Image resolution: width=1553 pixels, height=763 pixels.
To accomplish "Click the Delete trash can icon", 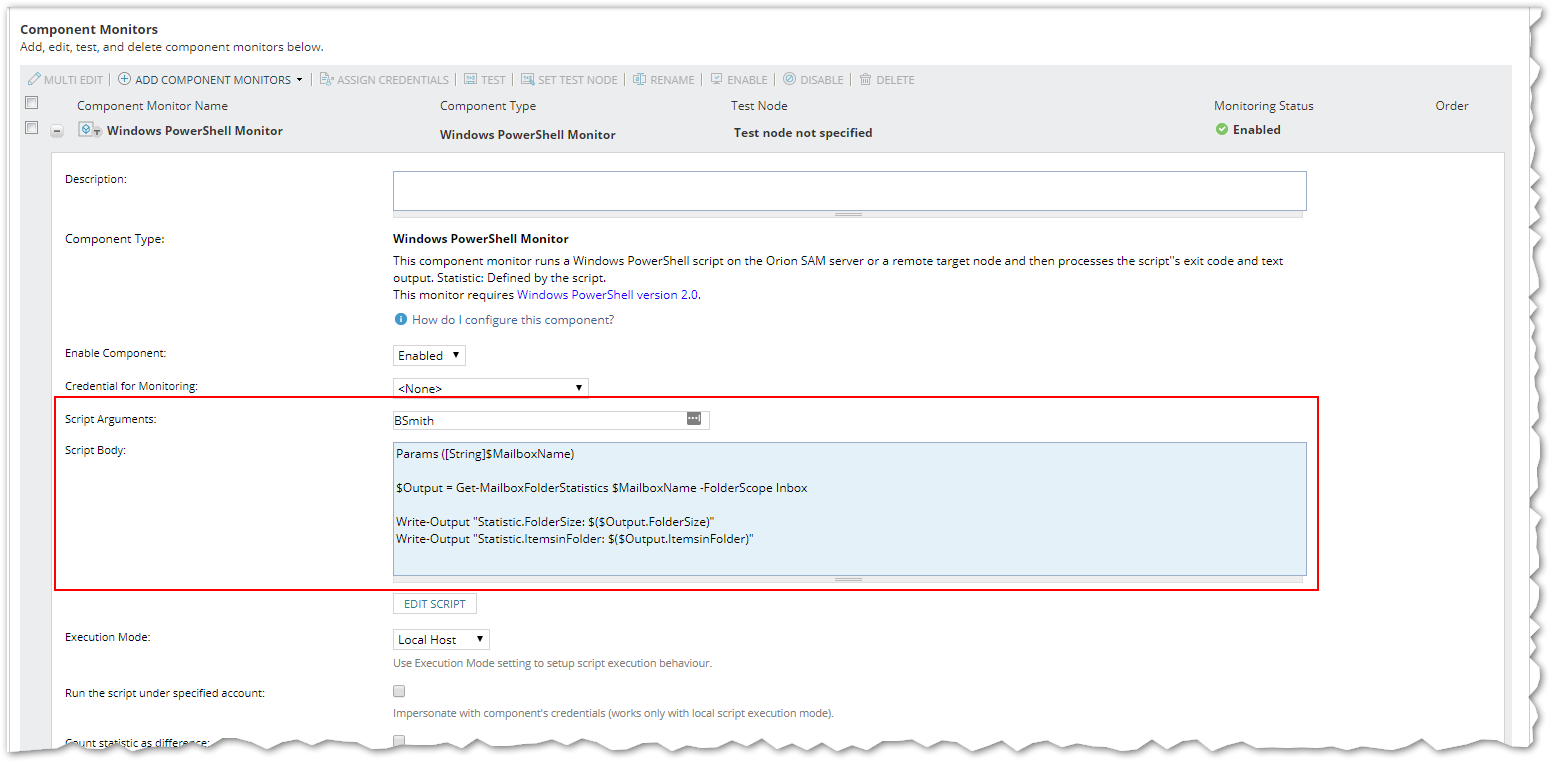I will coord(866,79).
